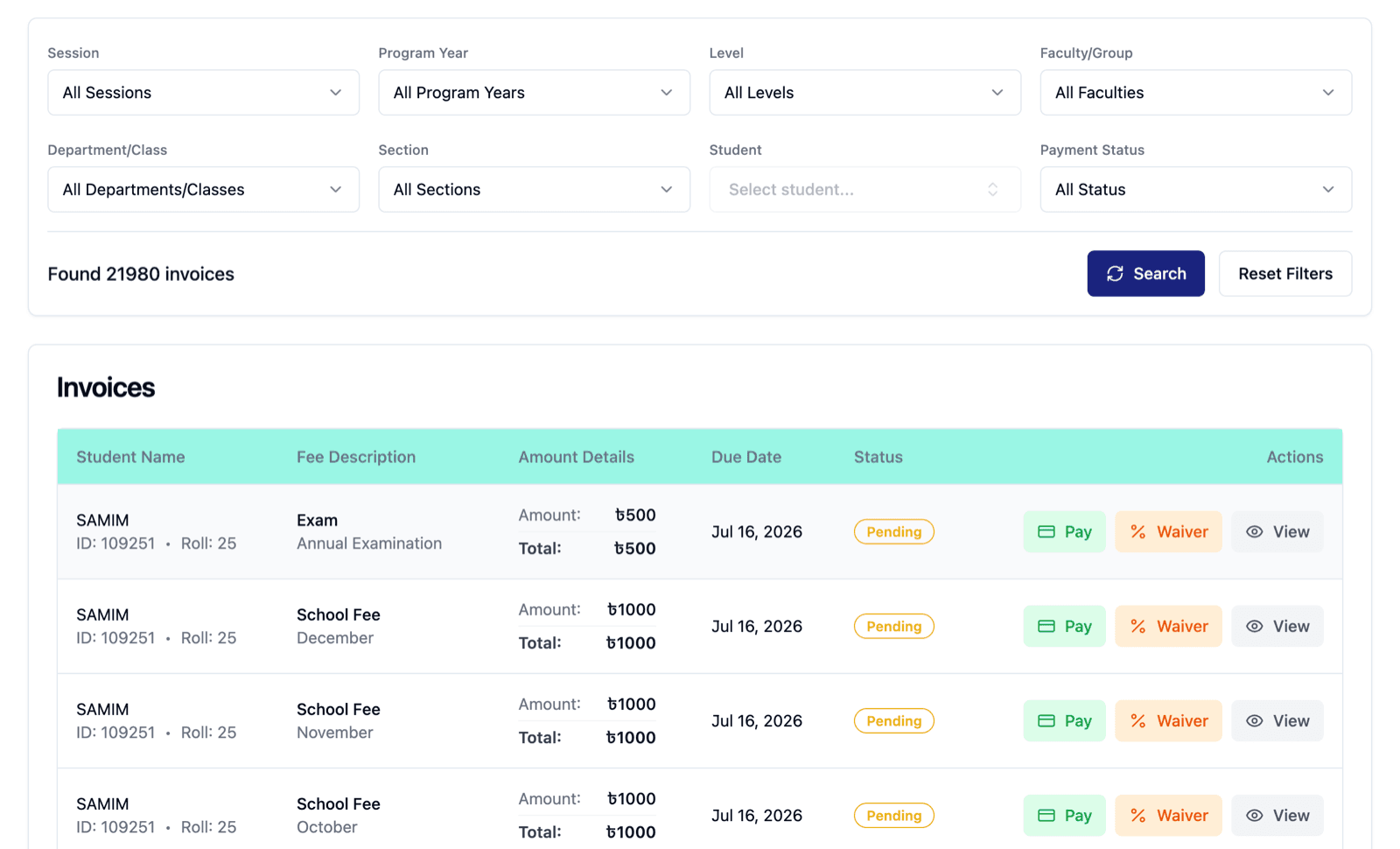Pay the School Fee October invoice
Viewport: 1400px width, 849px height.
[1064, 816]
